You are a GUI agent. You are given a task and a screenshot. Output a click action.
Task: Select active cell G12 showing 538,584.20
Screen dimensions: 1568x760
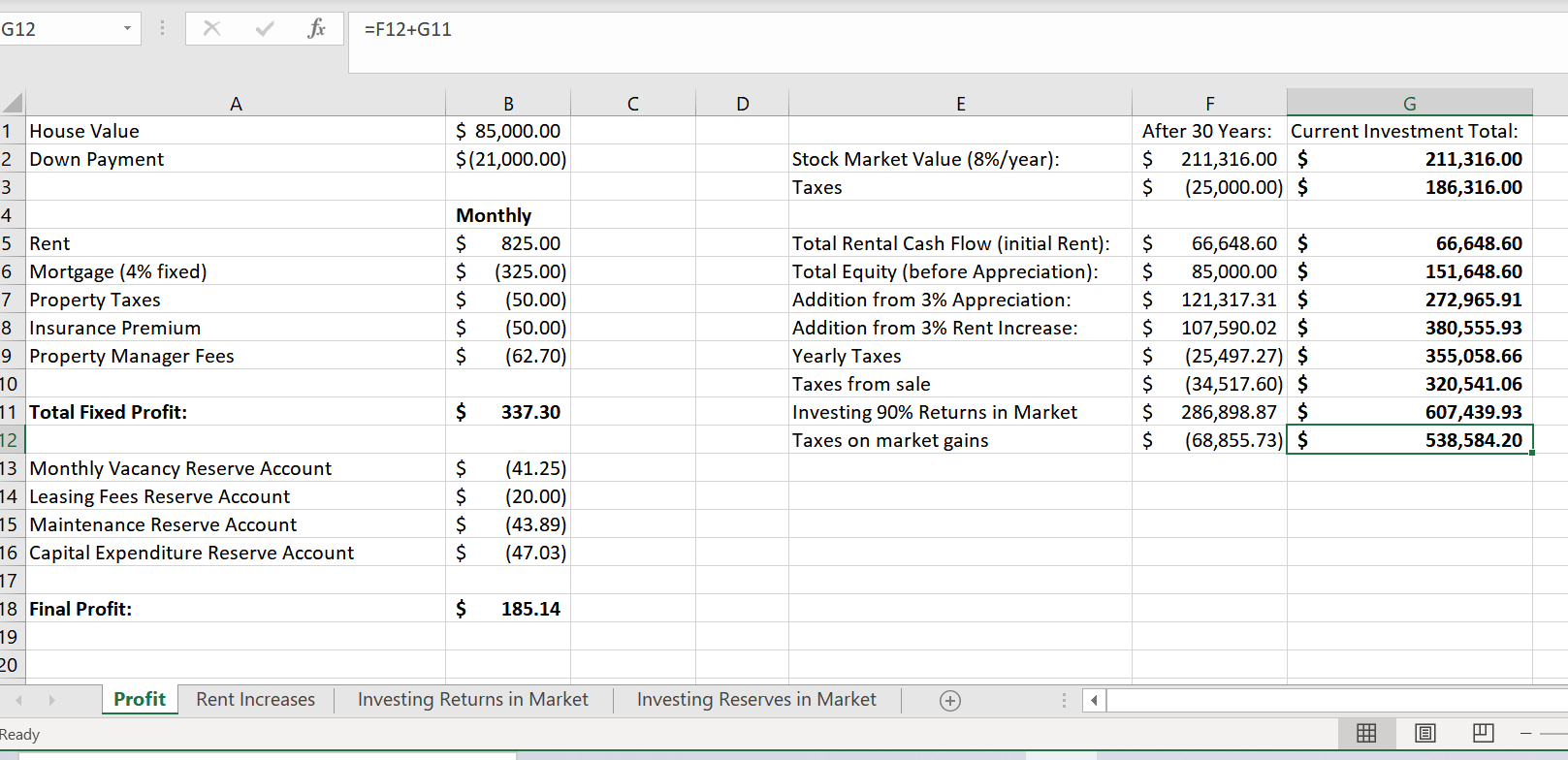pyautogui.click(x=1410, y=440)
